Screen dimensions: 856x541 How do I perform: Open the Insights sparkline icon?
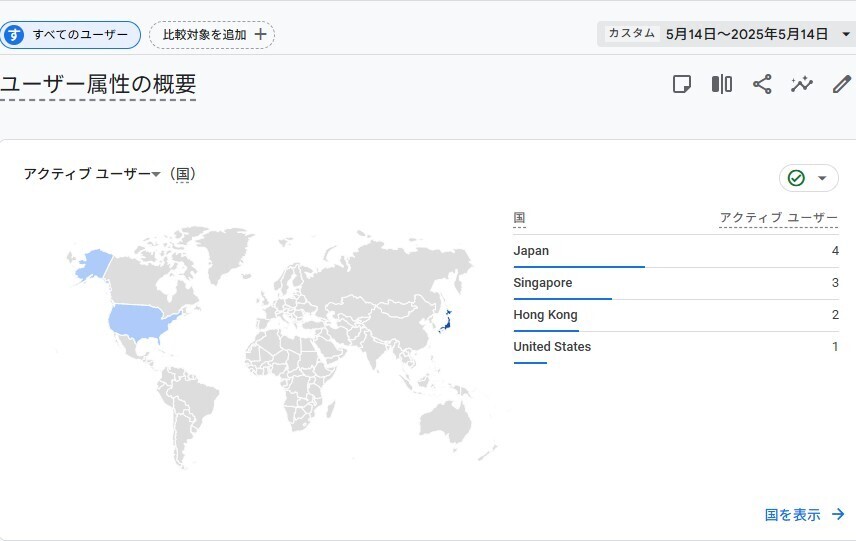click(802, 84)
